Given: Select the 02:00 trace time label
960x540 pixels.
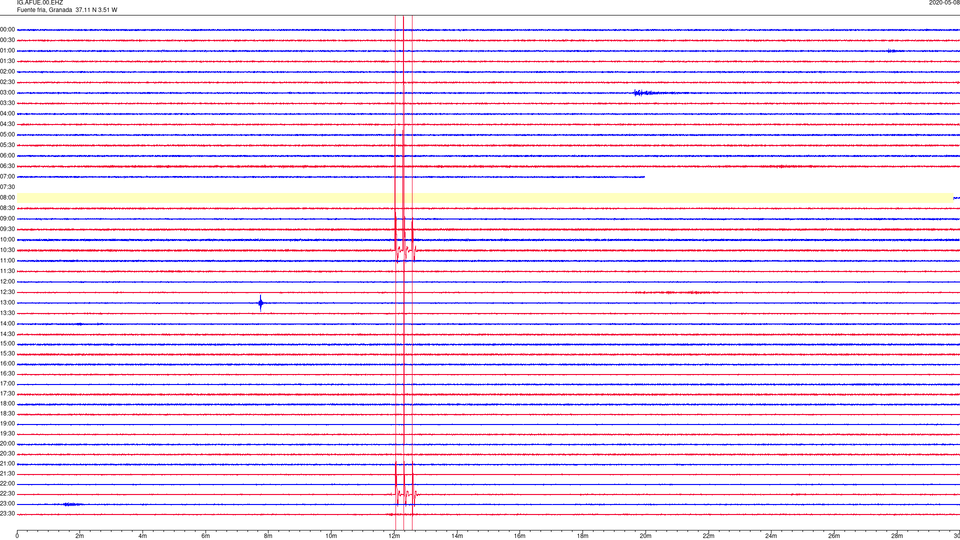Looking at the screenshot, I should pyautogui.click(x=7, y=72).
